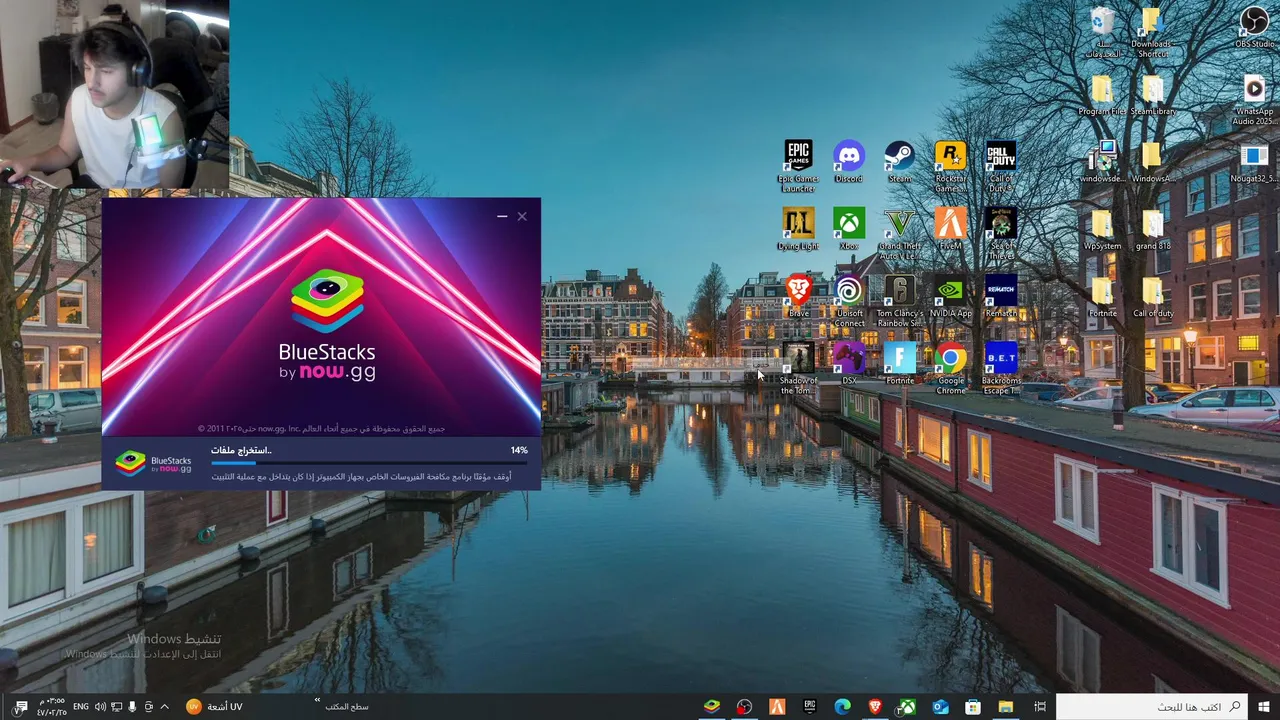Open the Recycle Bin desktop icon
The width and height of the screenshot is (1280, 720).
1102,32
